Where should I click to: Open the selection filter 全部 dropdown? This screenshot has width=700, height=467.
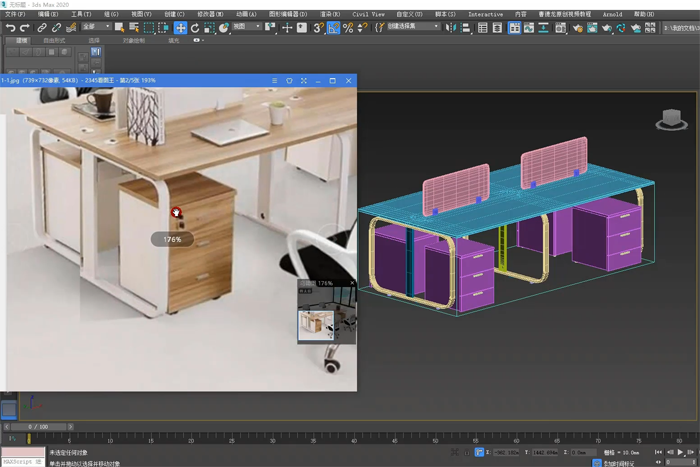(x=96, y=26)
